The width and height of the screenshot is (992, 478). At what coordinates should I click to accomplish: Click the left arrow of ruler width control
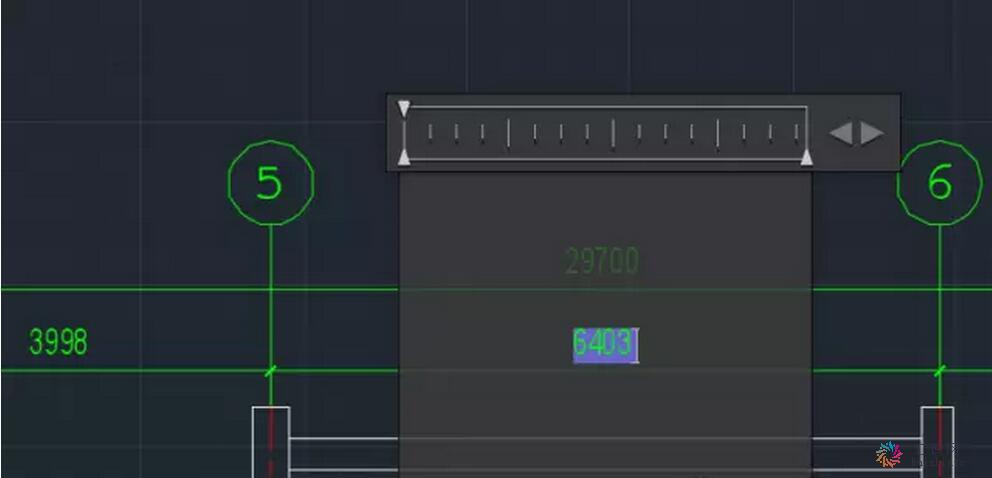[841, 133]
